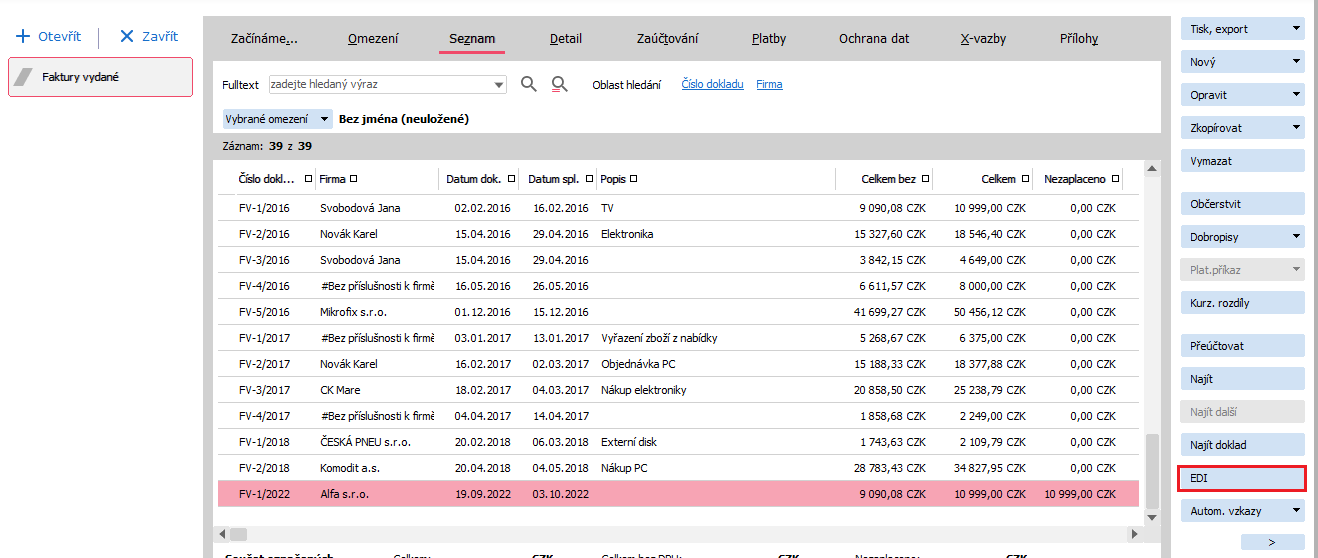Click the right arrow of the horizontal scrollbar
The height and width of the screenshot is (558, 1318).
(1133, 535)
